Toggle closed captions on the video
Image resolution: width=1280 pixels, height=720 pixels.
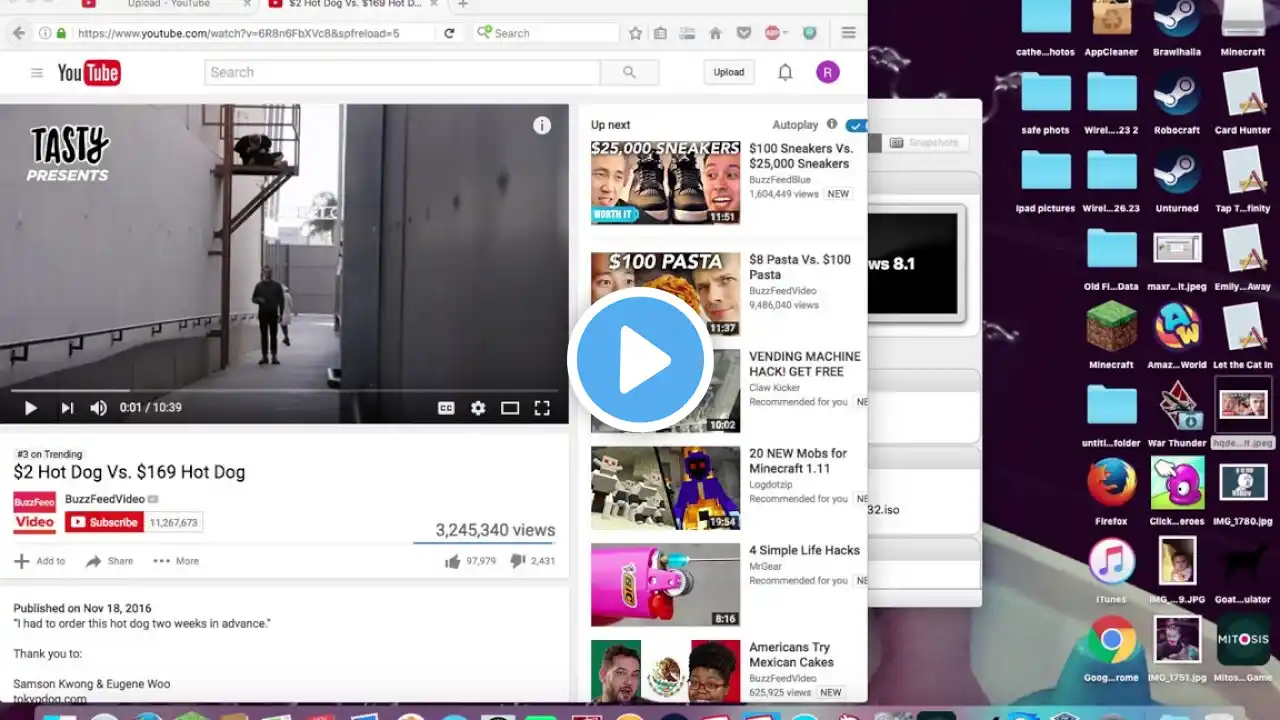[446, 408]
